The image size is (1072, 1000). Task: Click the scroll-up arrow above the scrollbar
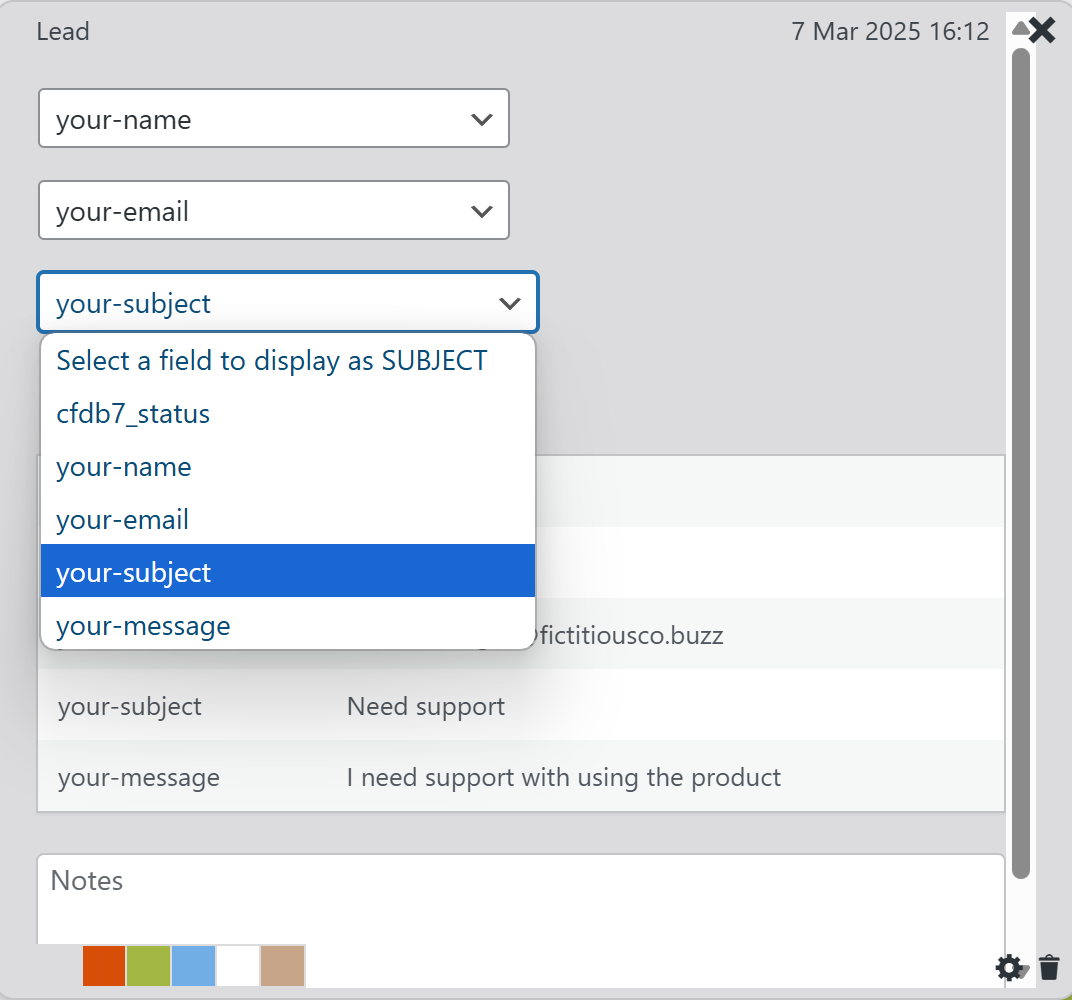(1019, 28)
